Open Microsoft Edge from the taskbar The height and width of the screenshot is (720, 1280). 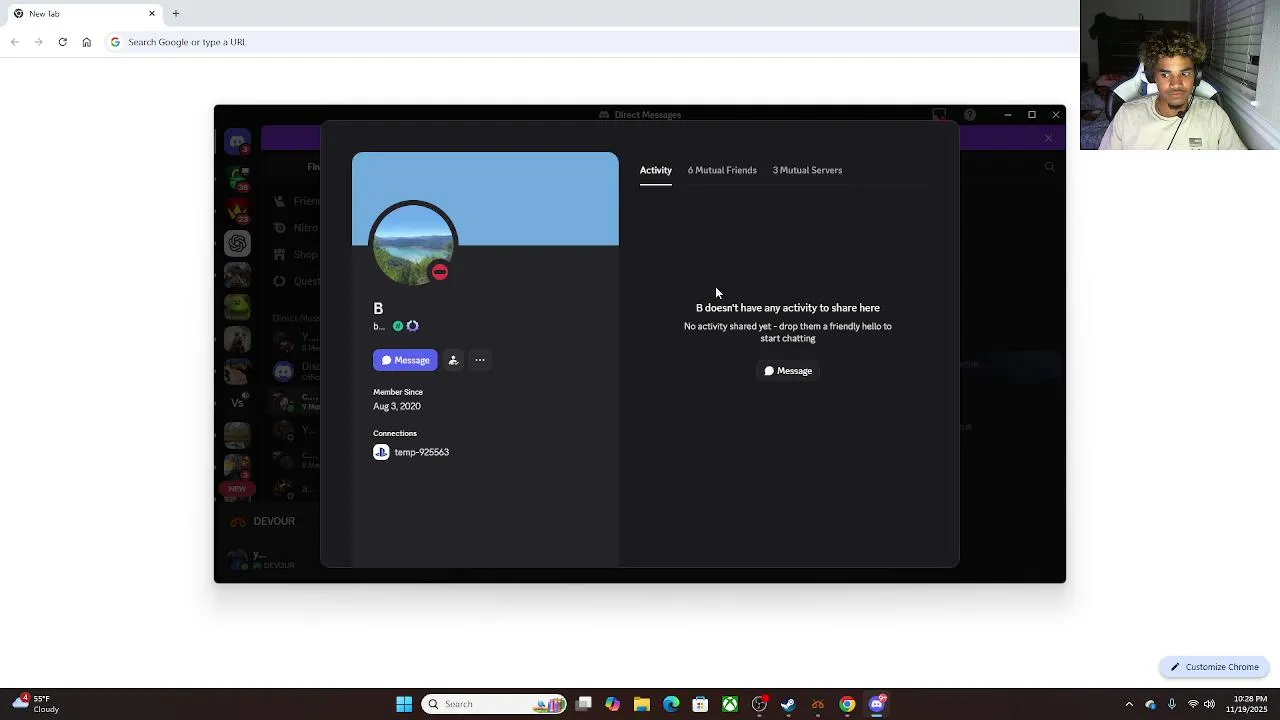click(671, 704)
